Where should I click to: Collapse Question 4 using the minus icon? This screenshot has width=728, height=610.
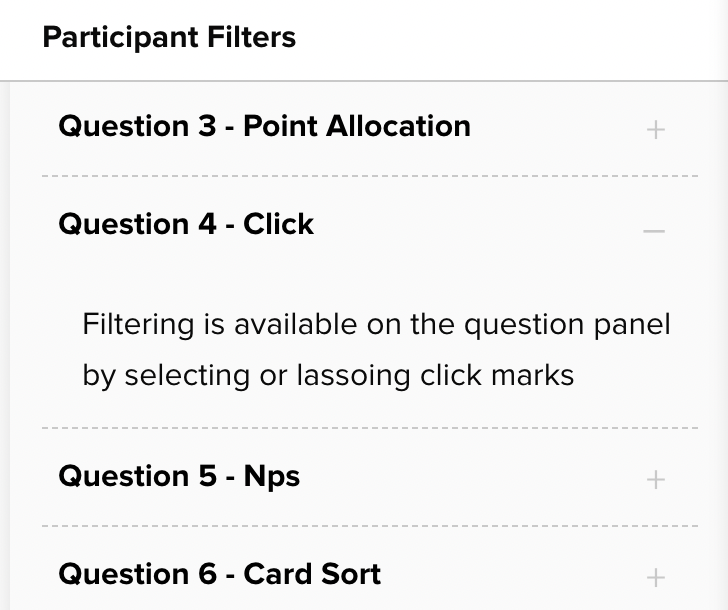point(654,230)
